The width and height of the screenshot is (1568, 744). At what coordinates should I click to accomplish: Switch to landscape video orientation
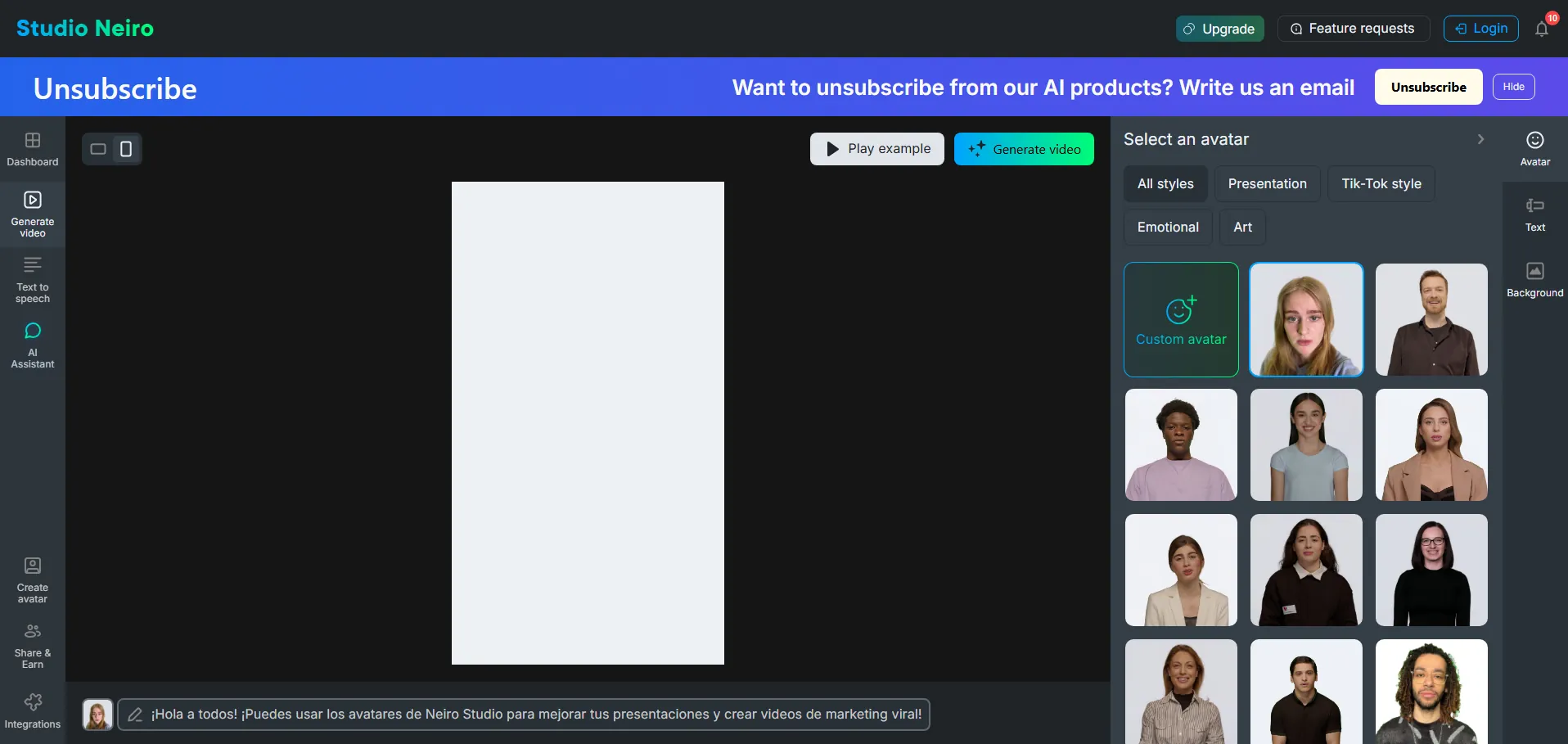point(98,149)
